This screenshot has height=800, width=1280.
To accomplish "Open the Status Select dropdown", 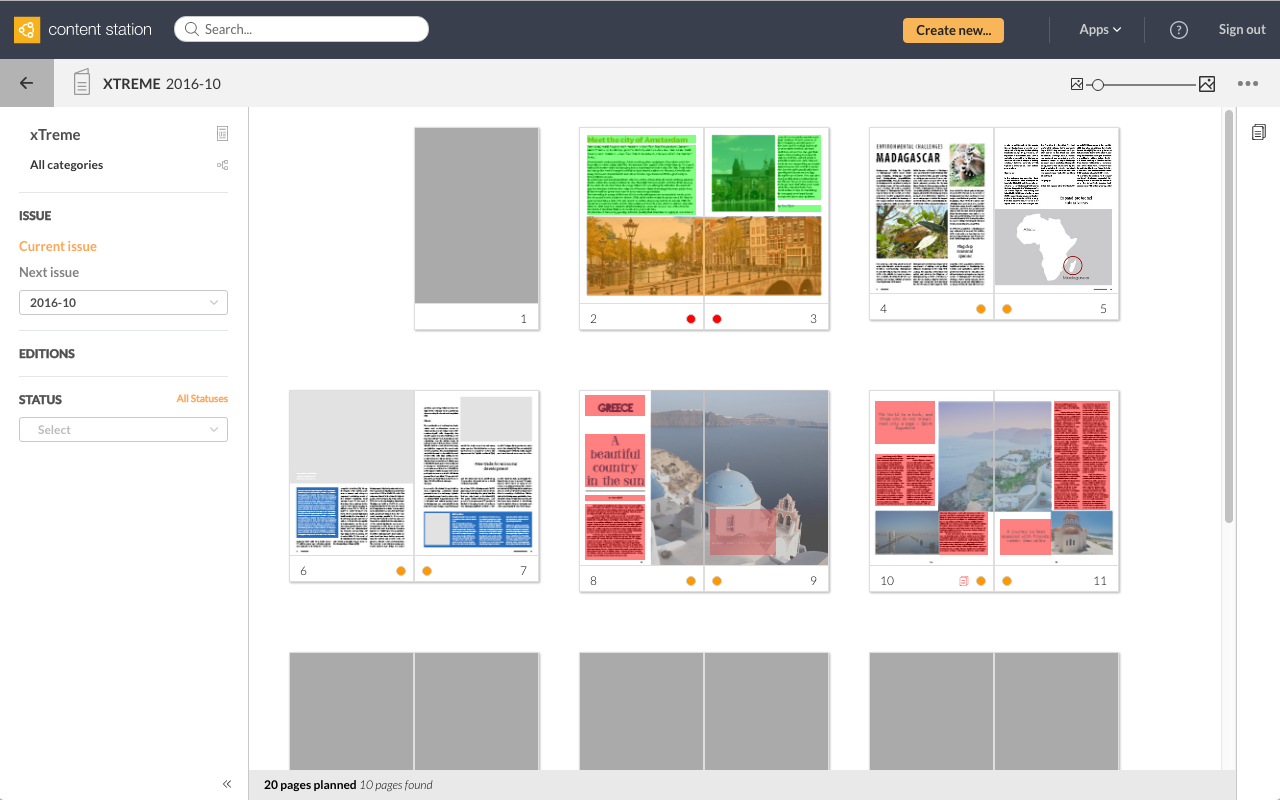I will [123, 429].
